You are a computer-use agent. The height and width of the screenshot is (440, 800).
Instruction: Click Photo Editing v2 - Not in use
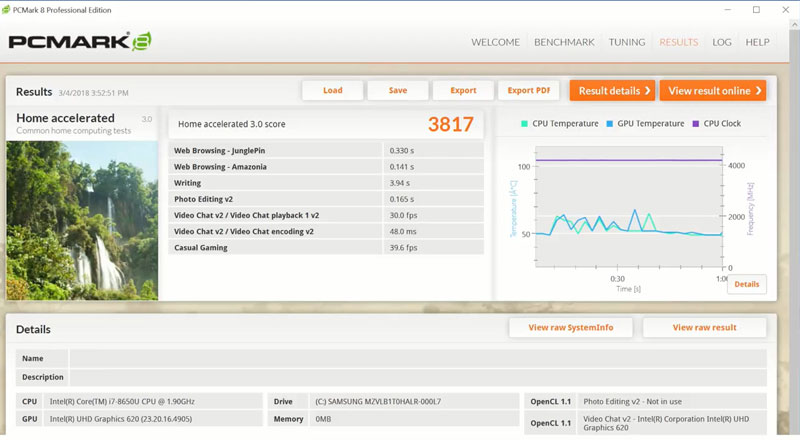(632, 402)
